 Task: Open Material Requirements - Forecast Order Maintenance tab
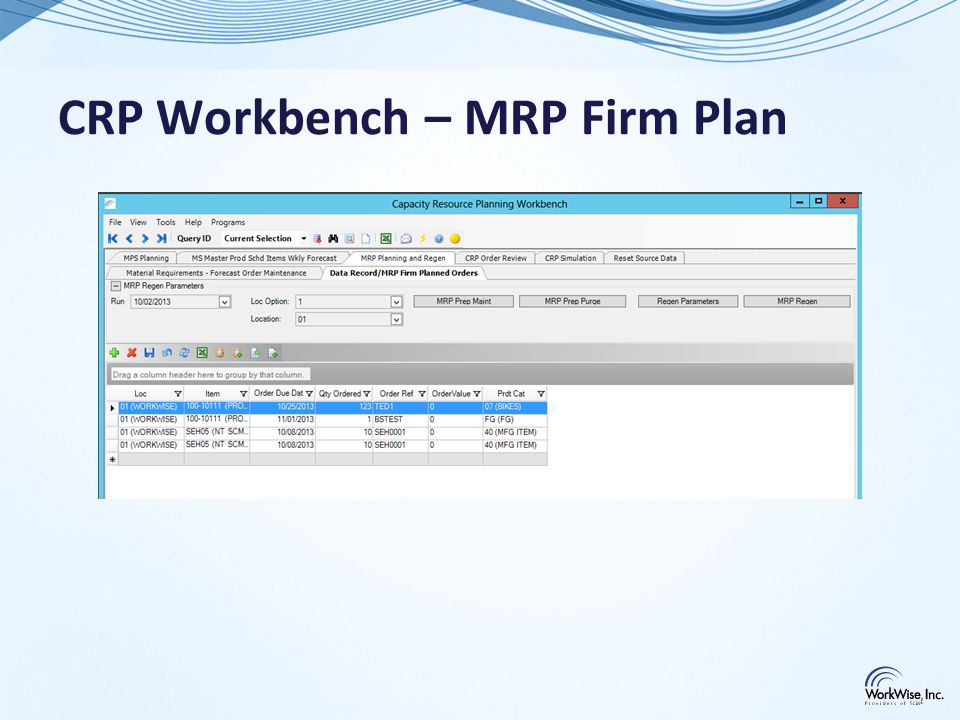[x=216, y=273]
